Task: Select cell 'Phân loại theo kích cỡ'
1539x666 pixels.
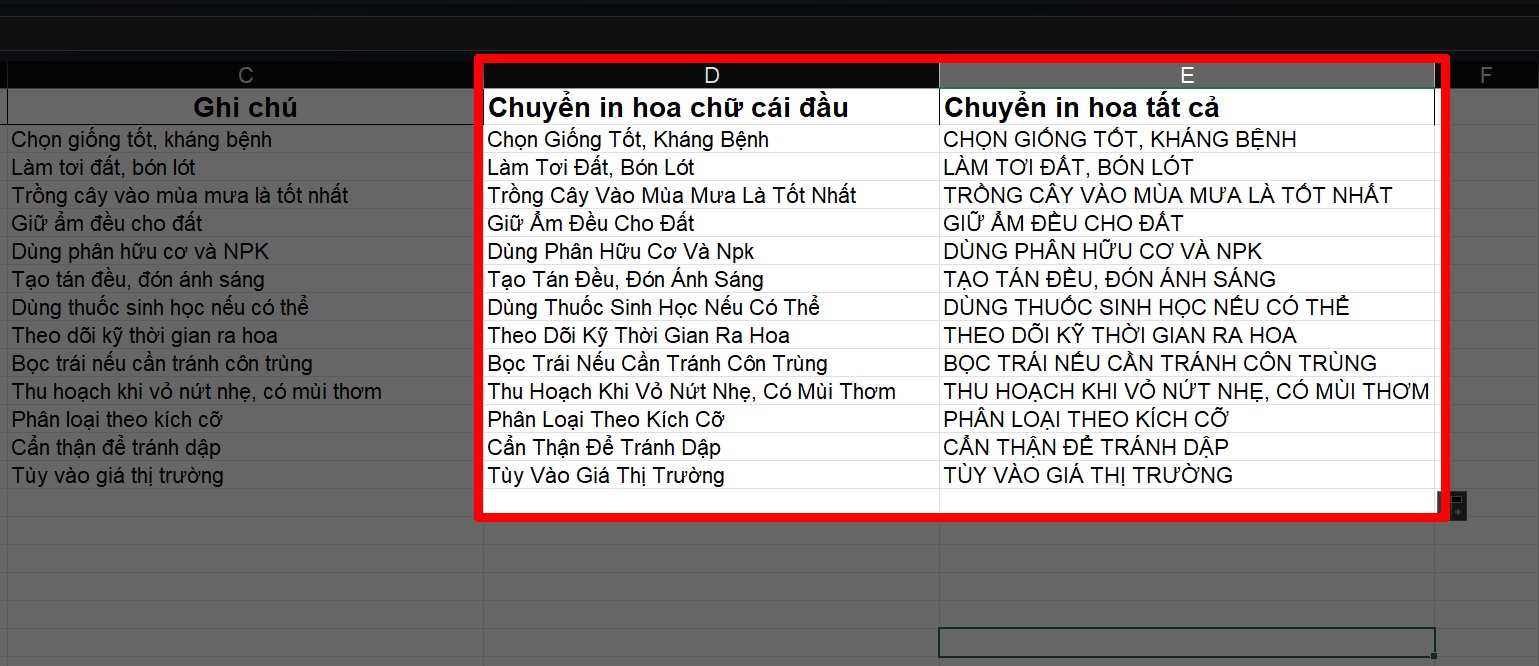Action: coord(245,419)
